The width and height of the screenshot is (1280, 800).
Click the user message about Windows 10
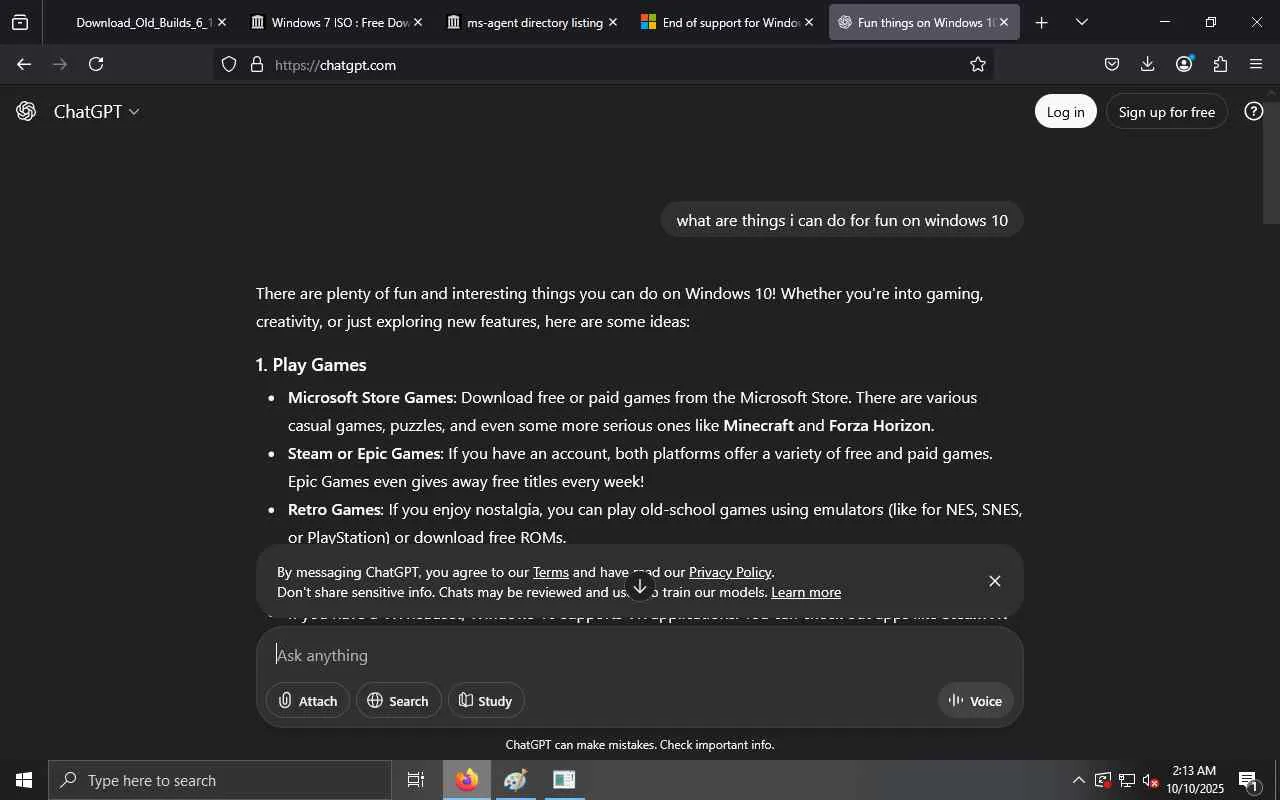(x=842, y=220)
